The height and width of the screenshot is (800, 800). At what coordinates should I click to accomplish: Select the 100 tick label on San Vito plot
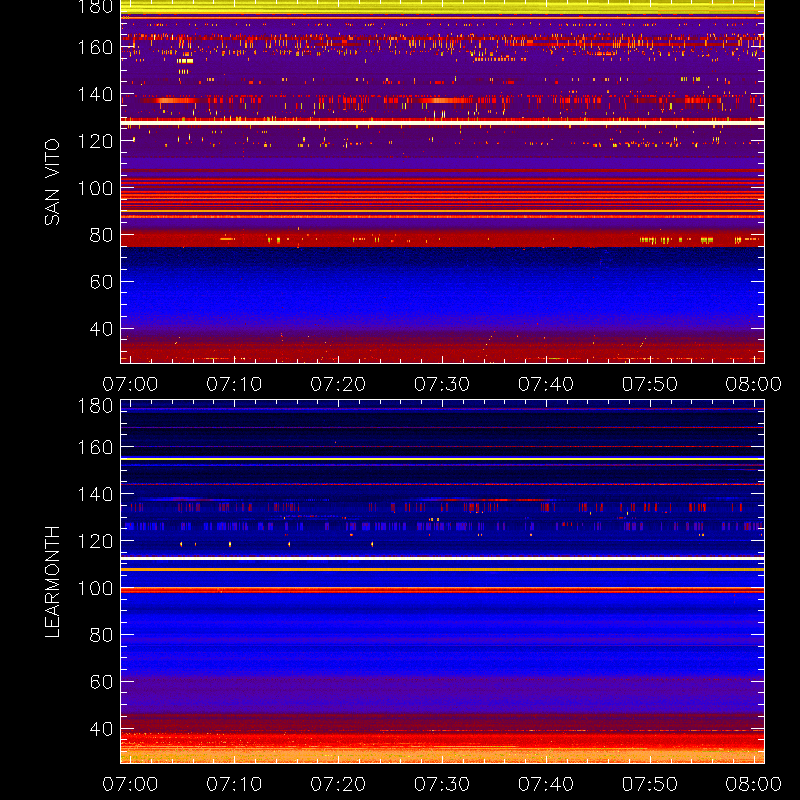95,188
